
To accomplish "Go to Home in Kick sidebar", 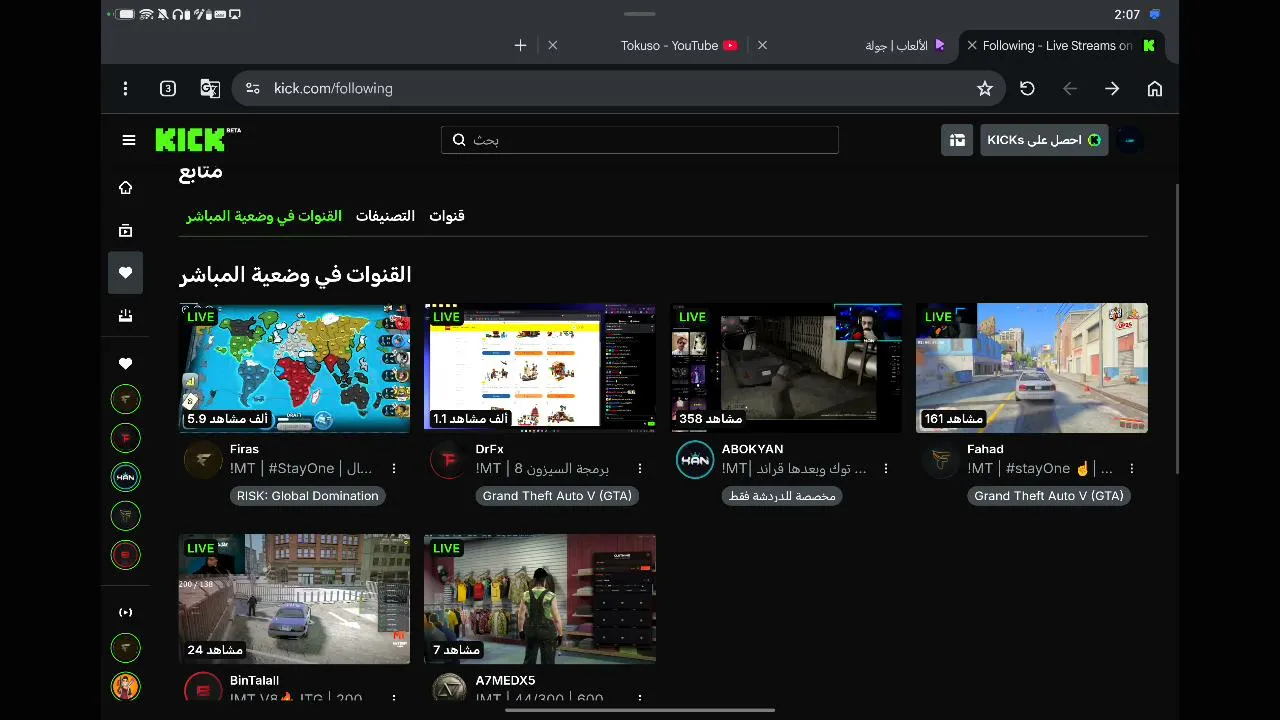I will [x=125, y=188].
